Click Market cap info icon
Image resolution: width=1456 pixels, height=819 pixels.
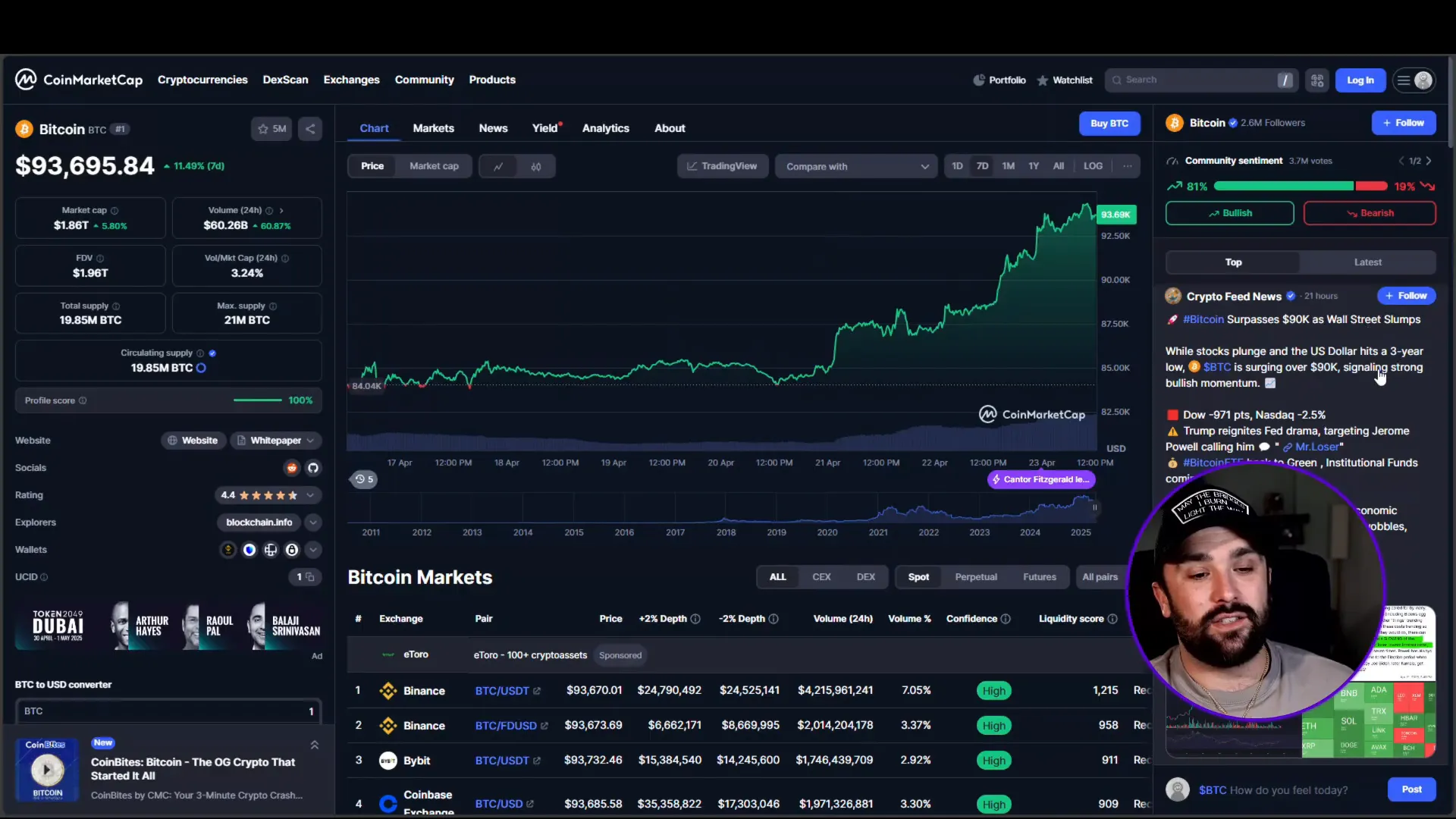click(x=115, y=210)
